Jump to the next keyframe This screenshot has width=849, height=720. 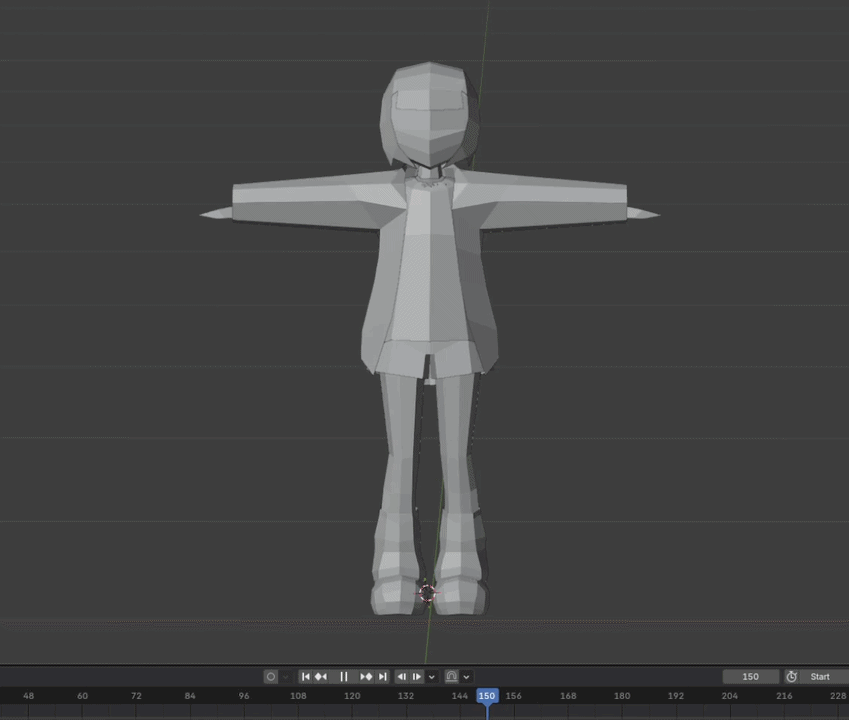(x=366, y=677)
